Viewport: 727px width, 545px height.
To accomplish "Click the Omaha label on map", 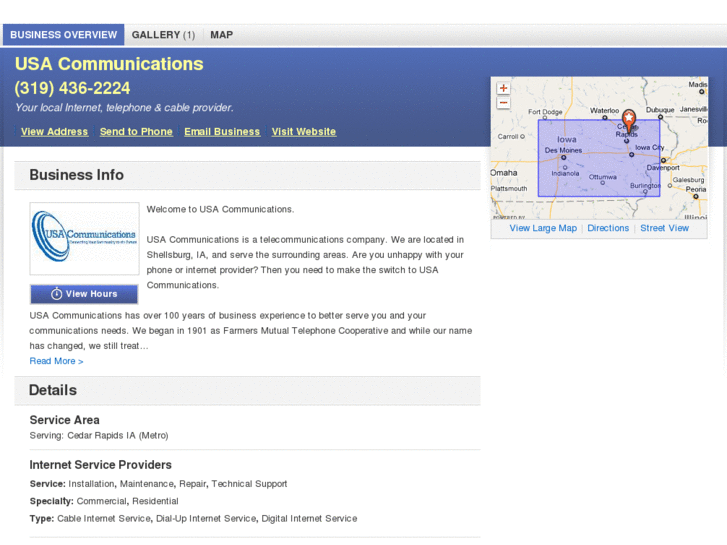I will coord(504,173).
